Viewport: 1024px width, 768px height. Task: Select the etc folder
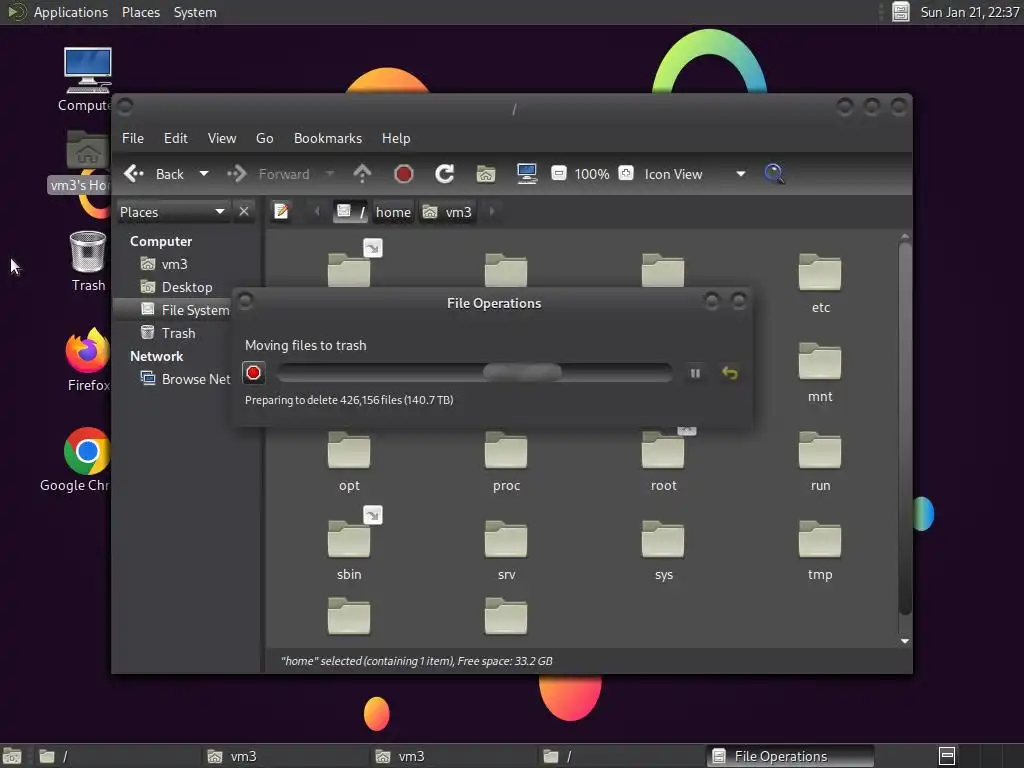click(820, 281)
